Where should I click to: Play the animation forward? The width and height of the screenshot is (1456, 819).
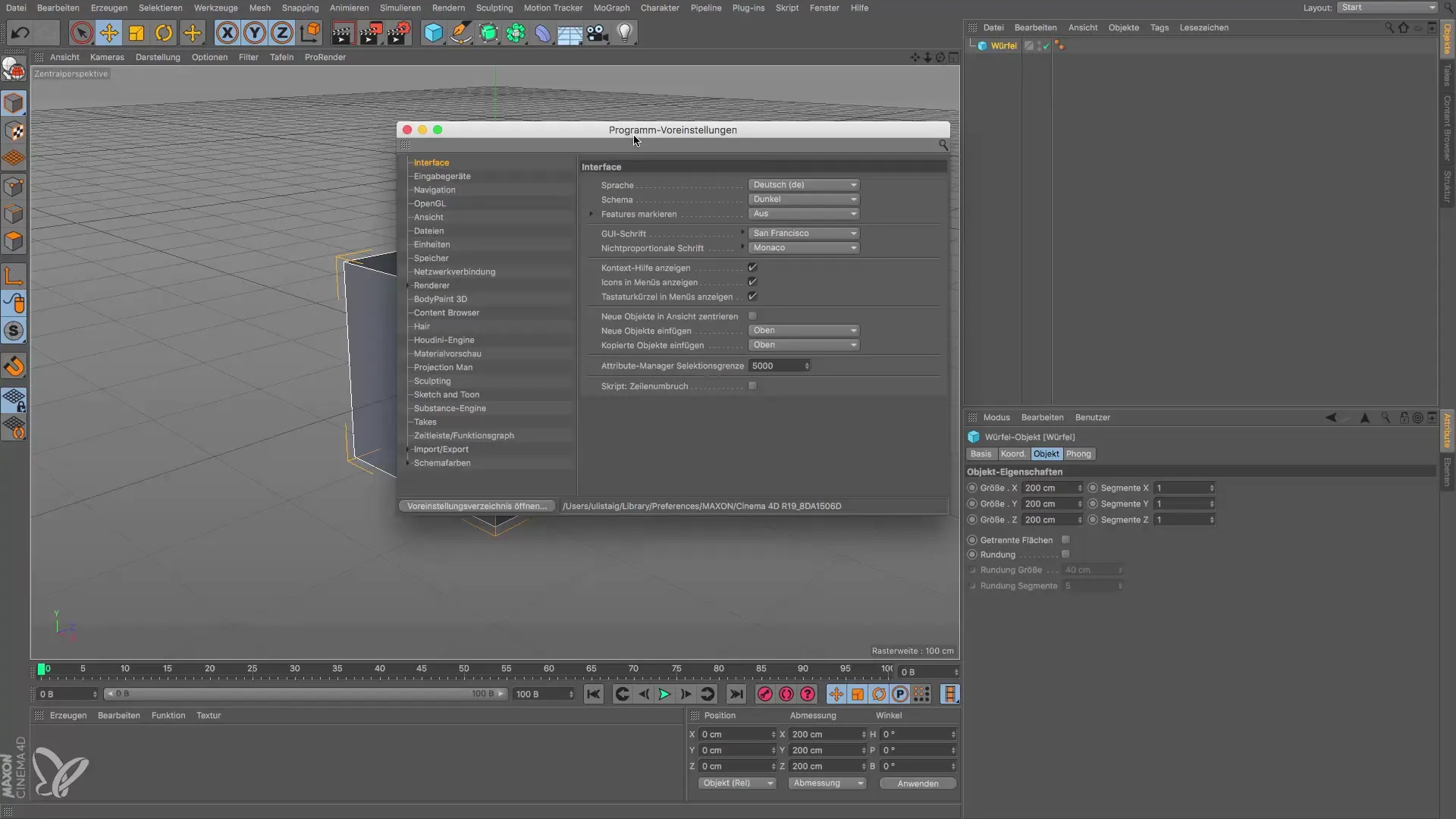tap(664, 694)
